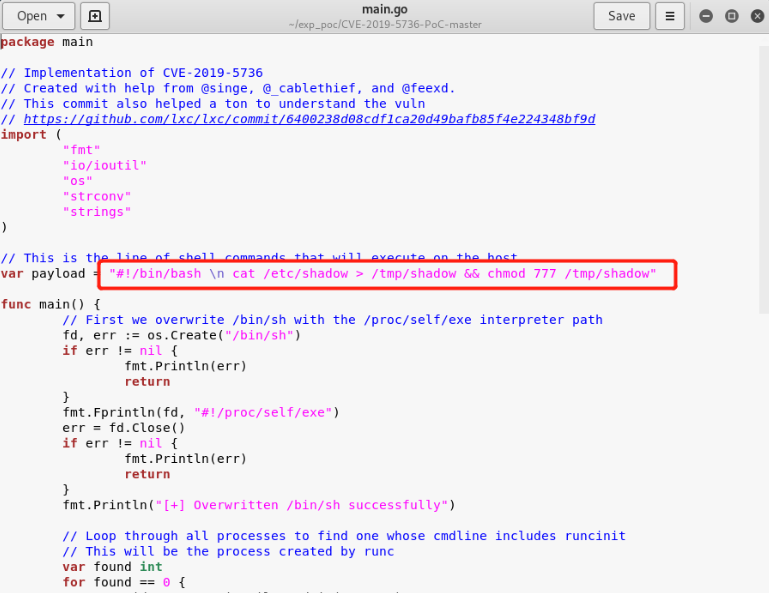Expand the Open recent files dropdown arrow
Image resolution: width=769 pixels, height=593 pixels.
point(61,16)
